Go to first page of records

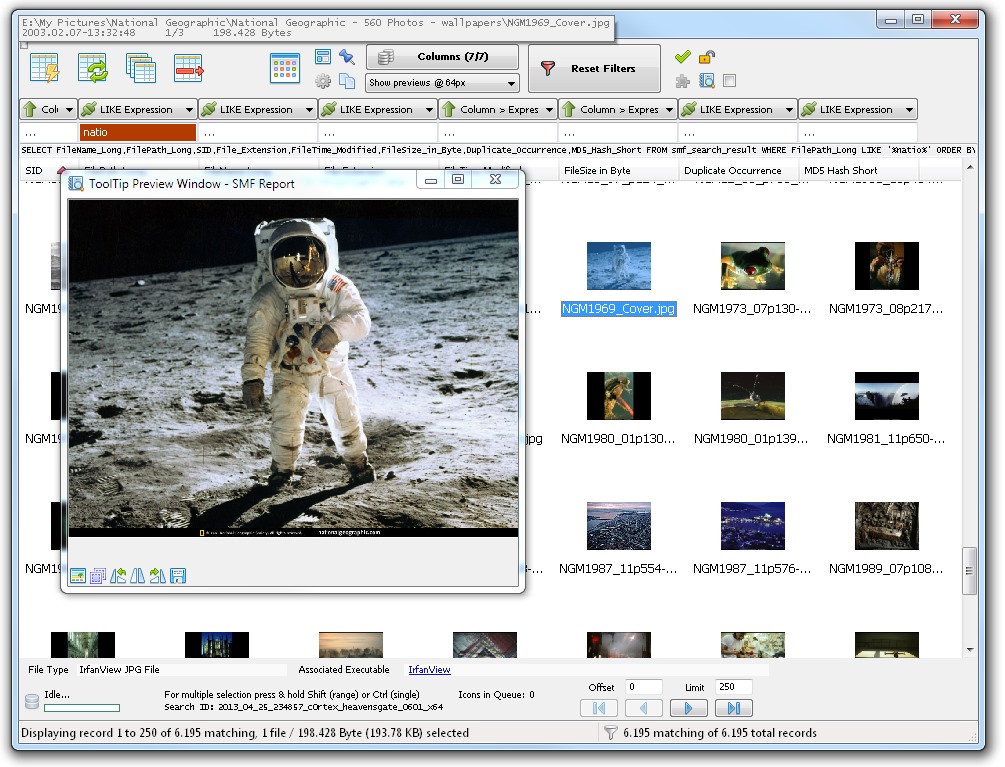coord(599,708)
